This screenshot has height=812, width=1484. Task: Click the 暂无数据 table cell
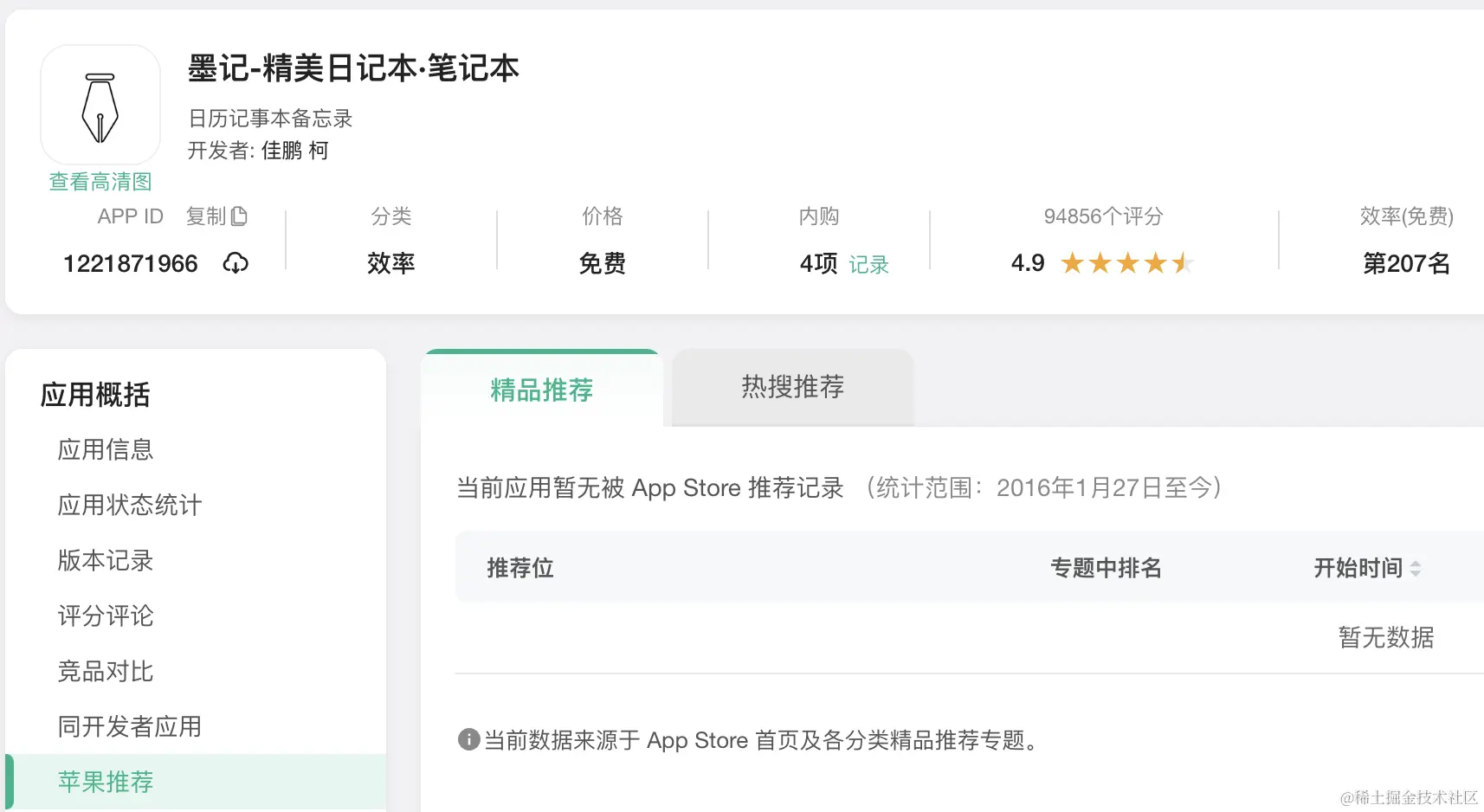(1386, 638)
